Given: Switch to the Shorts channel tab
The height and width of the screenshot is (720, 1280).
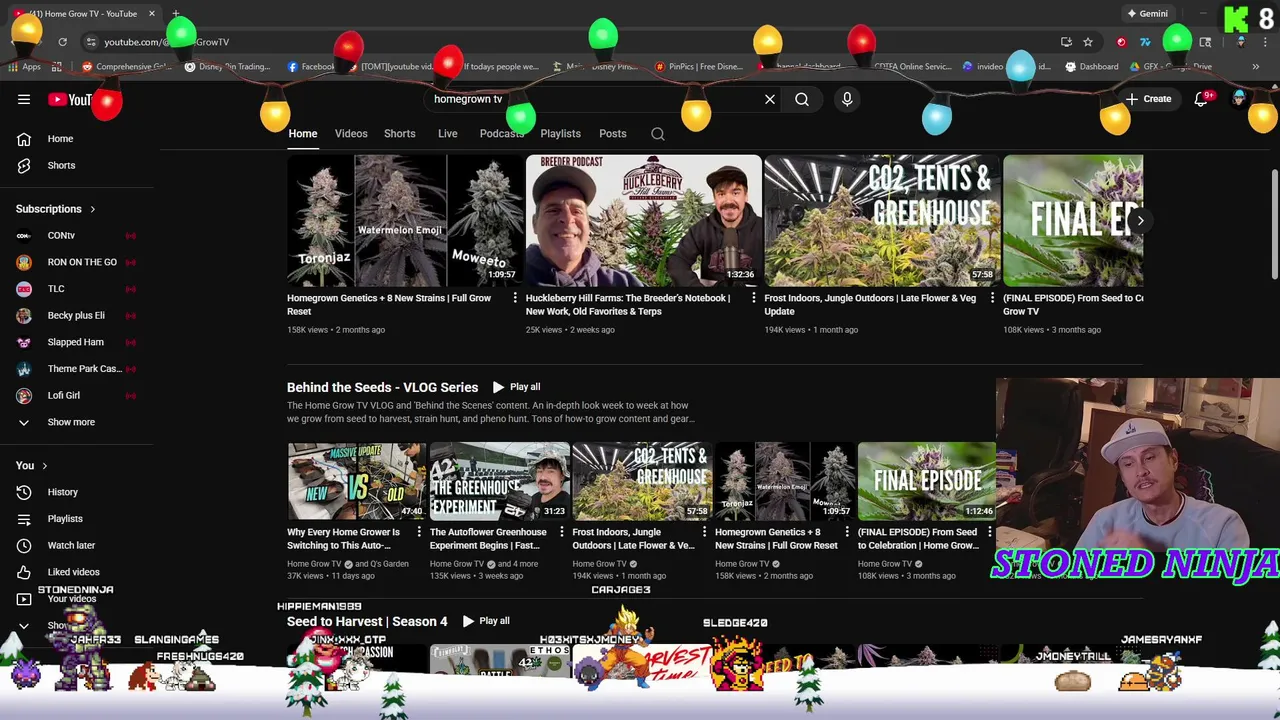Looking at the screenshot, I should pos(400,134).
